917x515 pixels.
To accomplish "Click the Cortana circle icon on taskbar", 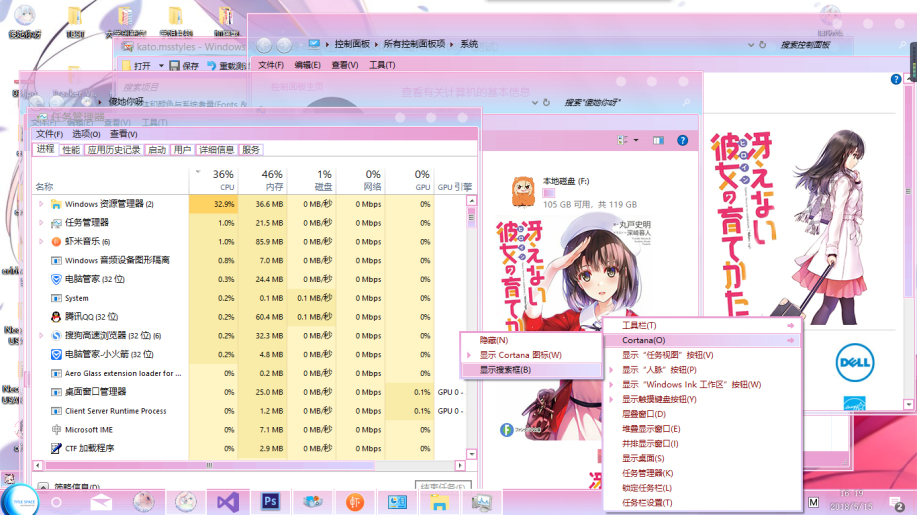I will [x=56, y=502].
